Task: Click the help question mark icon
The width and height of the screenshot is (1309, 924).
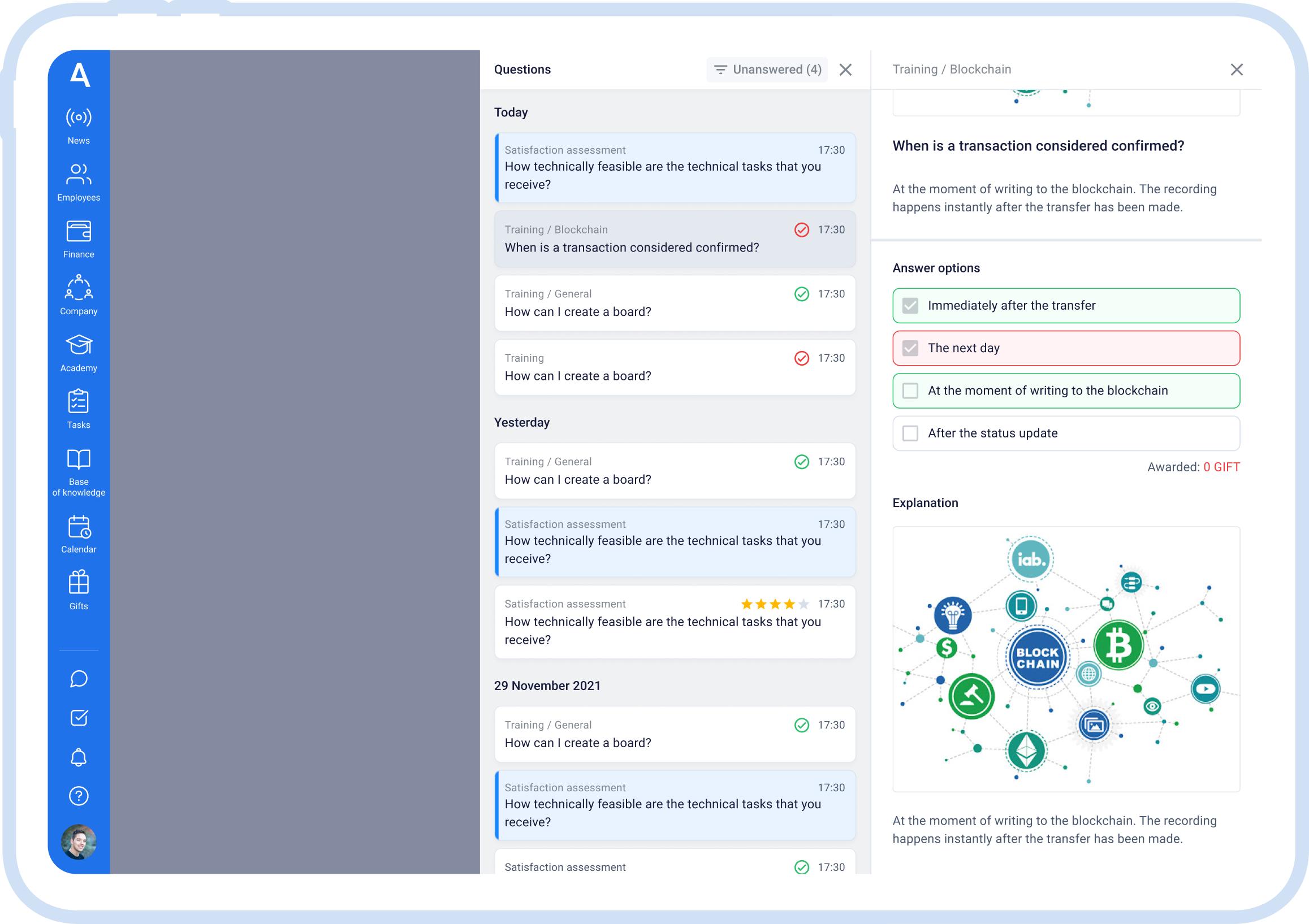Action: (x=79, y=796)
